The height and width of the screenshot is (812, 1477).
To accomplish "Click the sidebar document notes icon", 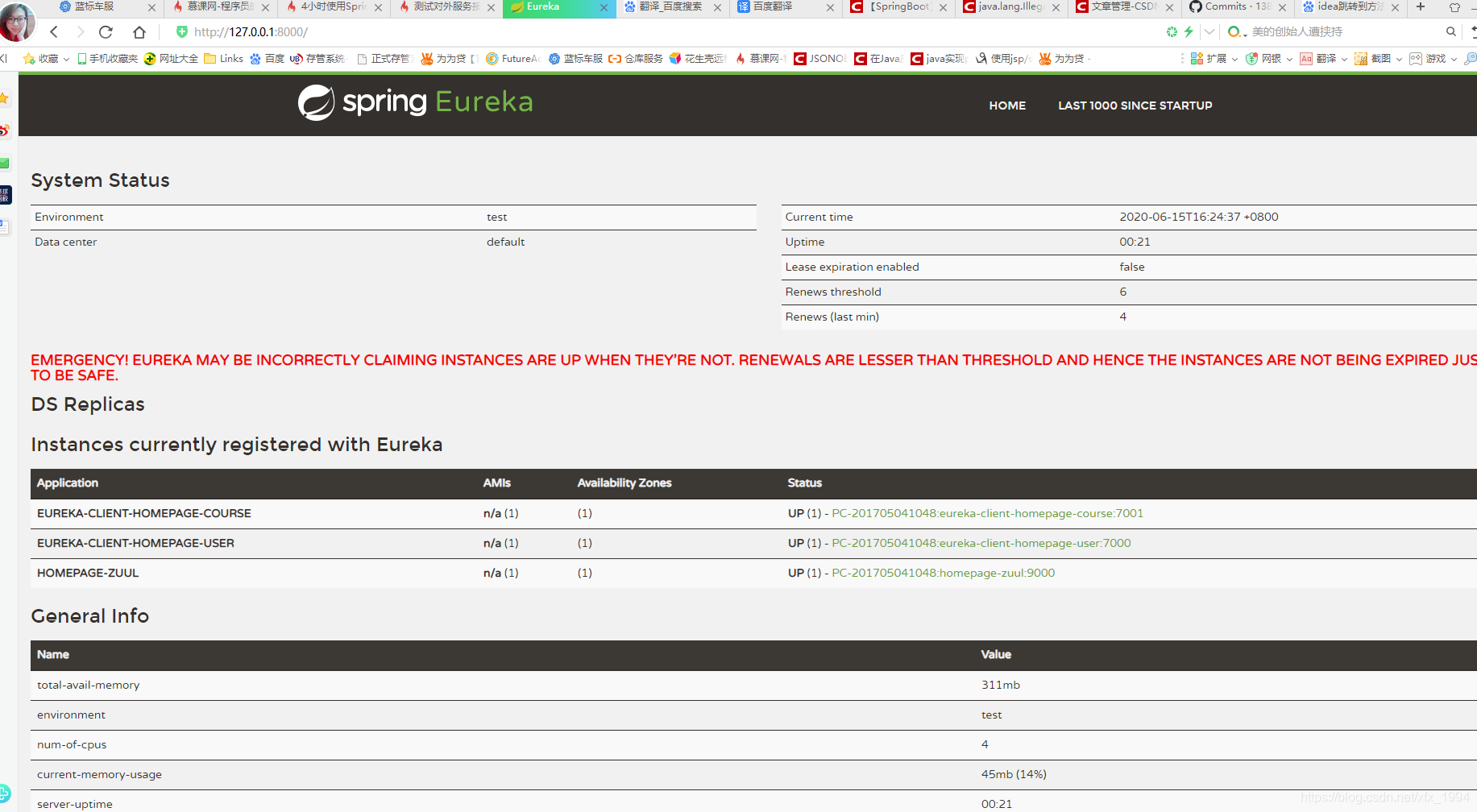I will pyautogui.click(x=4, y=227).
